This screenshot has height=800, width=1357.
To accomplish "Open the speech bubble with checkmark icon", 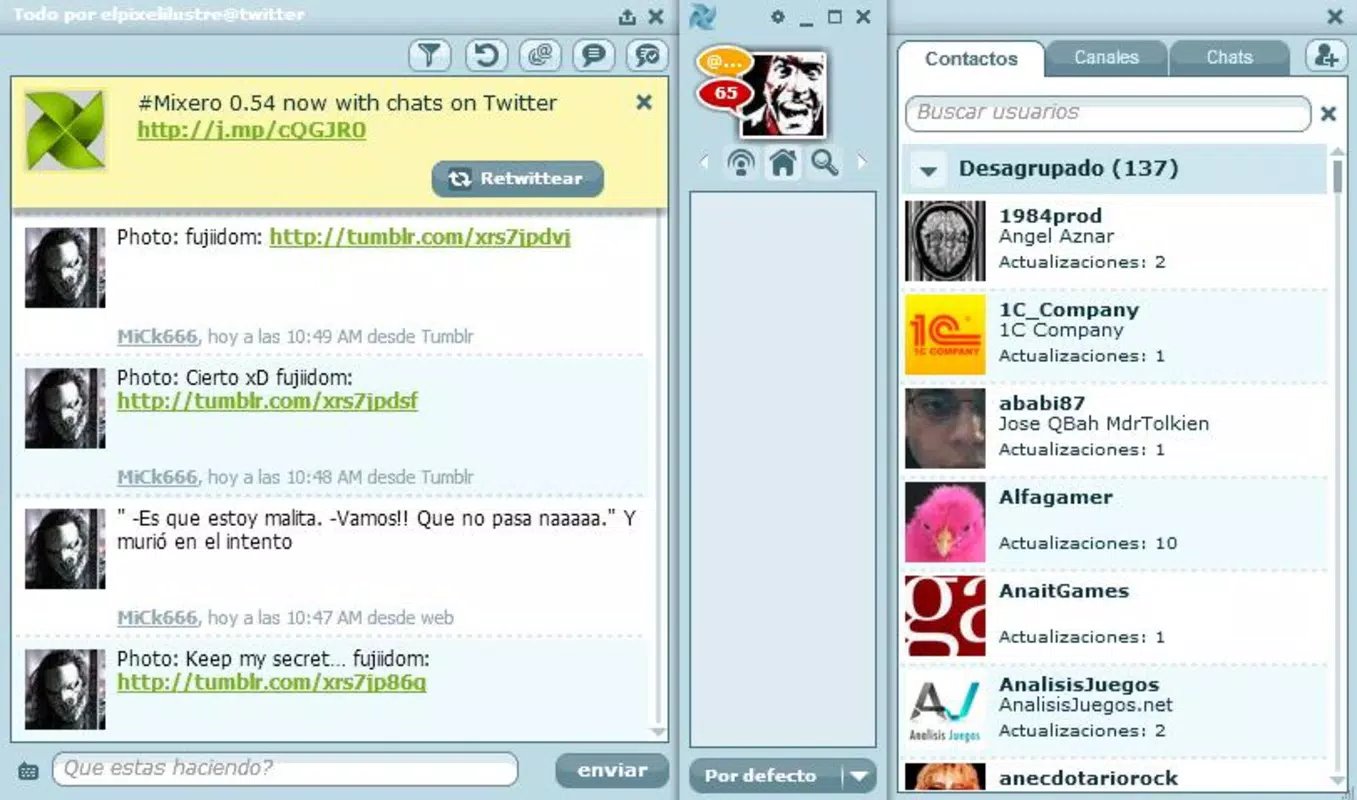I will 648,55.
